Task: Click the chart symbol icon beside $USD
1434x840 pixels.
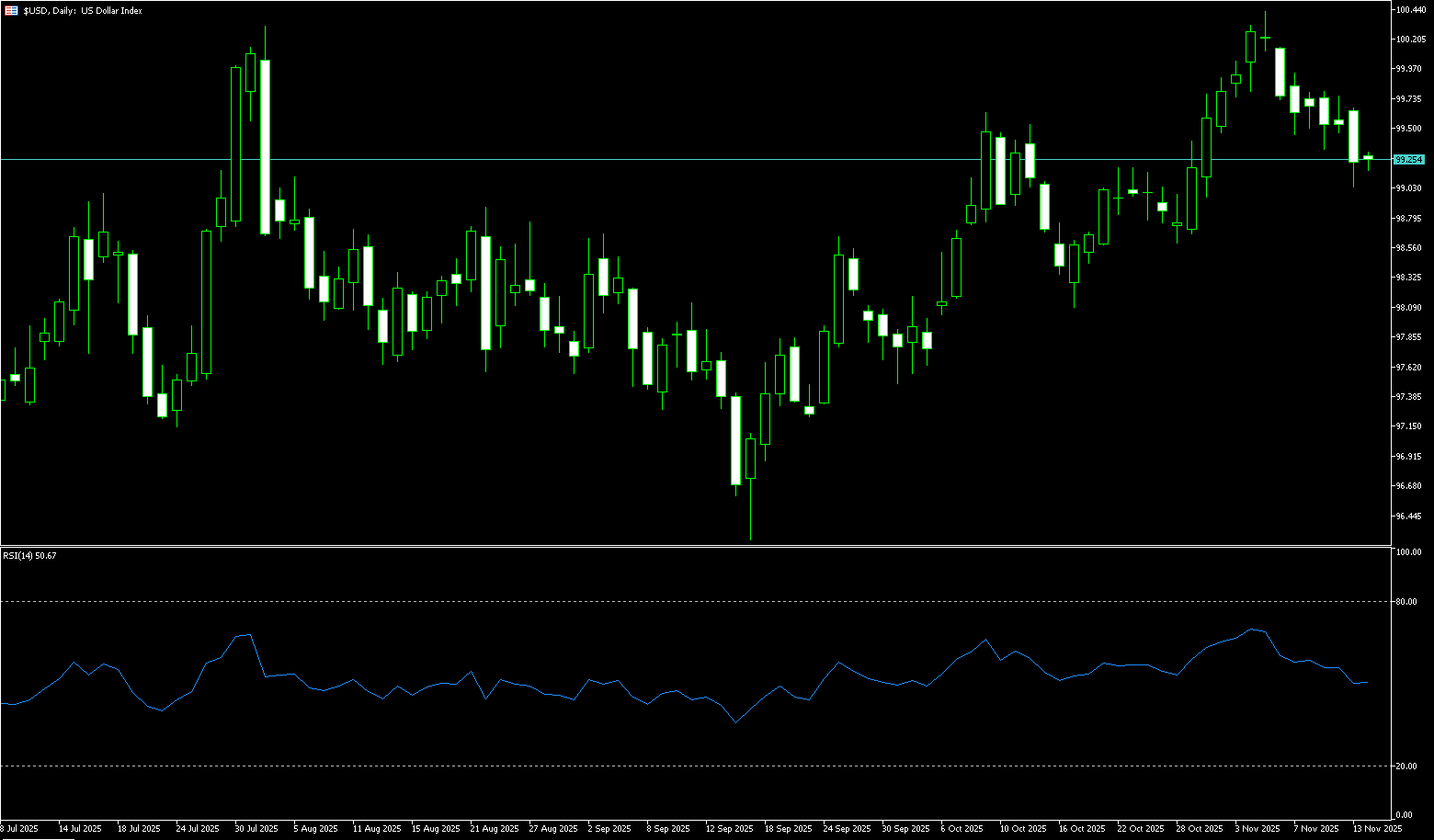Action: click(x=11, y=11)
